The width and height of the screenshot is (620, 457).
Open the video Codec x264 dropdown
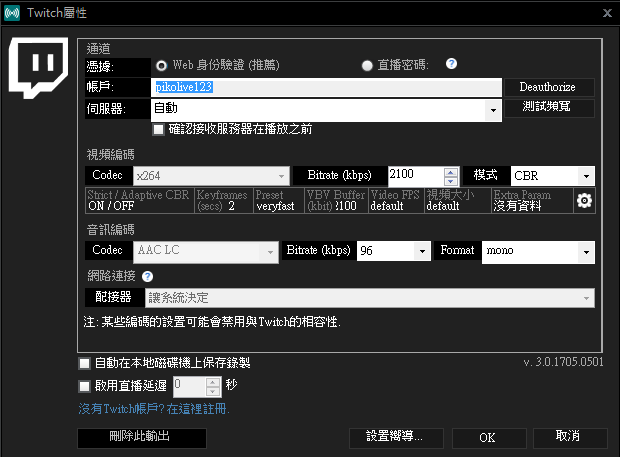tap(211, 176)
